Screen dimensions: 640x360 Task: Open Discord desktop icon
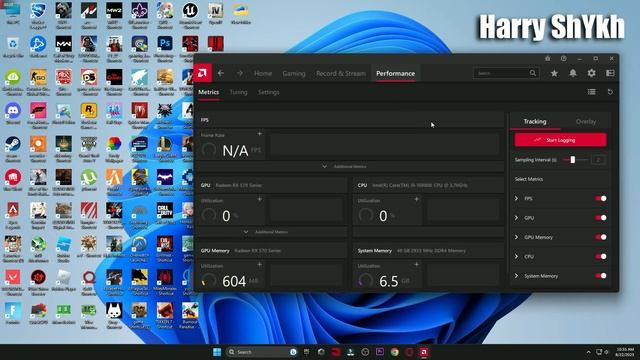pyautogui.click(x=13, y=113)
